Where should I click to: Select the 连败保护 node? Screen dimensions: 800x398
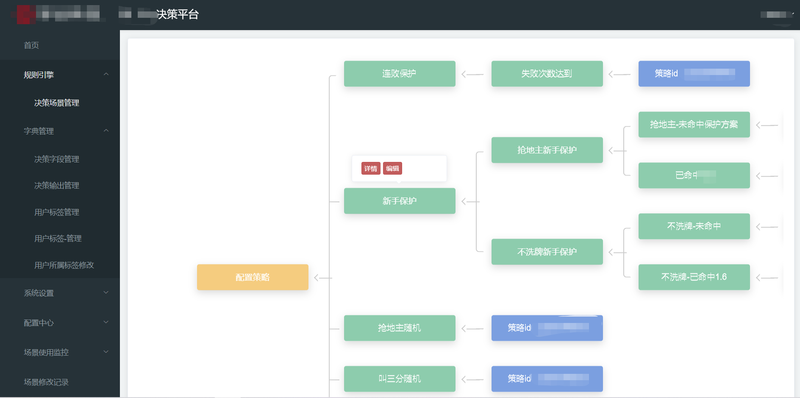399,74
